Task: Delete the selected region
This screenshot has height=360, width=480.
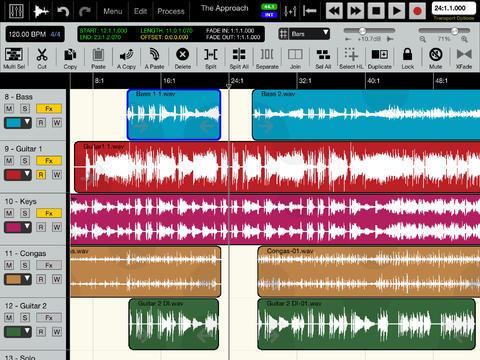Action: pyautogui.click(x=183, y=58)
